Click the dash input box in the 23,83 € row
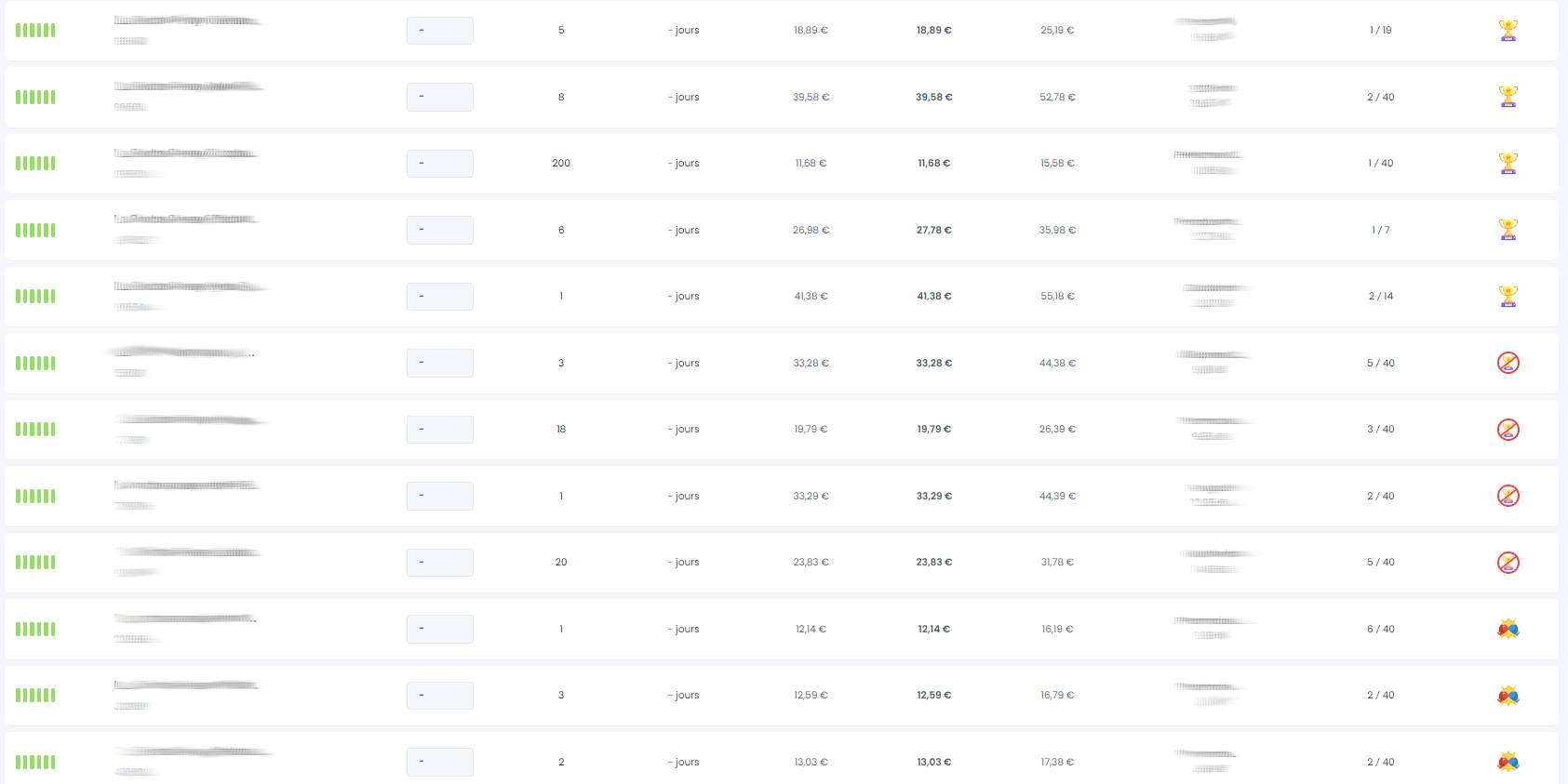Viewport: 1568px width, 784px height. click(x=440, y=563)
